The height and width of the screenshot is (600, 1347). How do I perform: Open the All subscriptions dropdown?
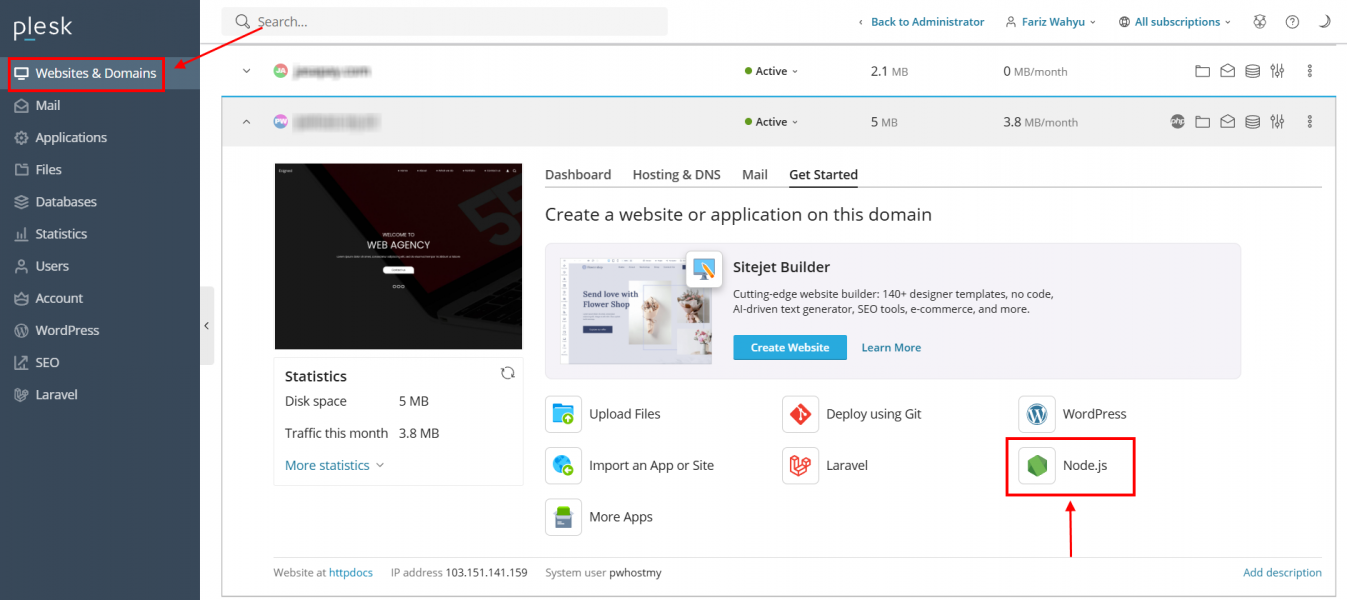1175,22
